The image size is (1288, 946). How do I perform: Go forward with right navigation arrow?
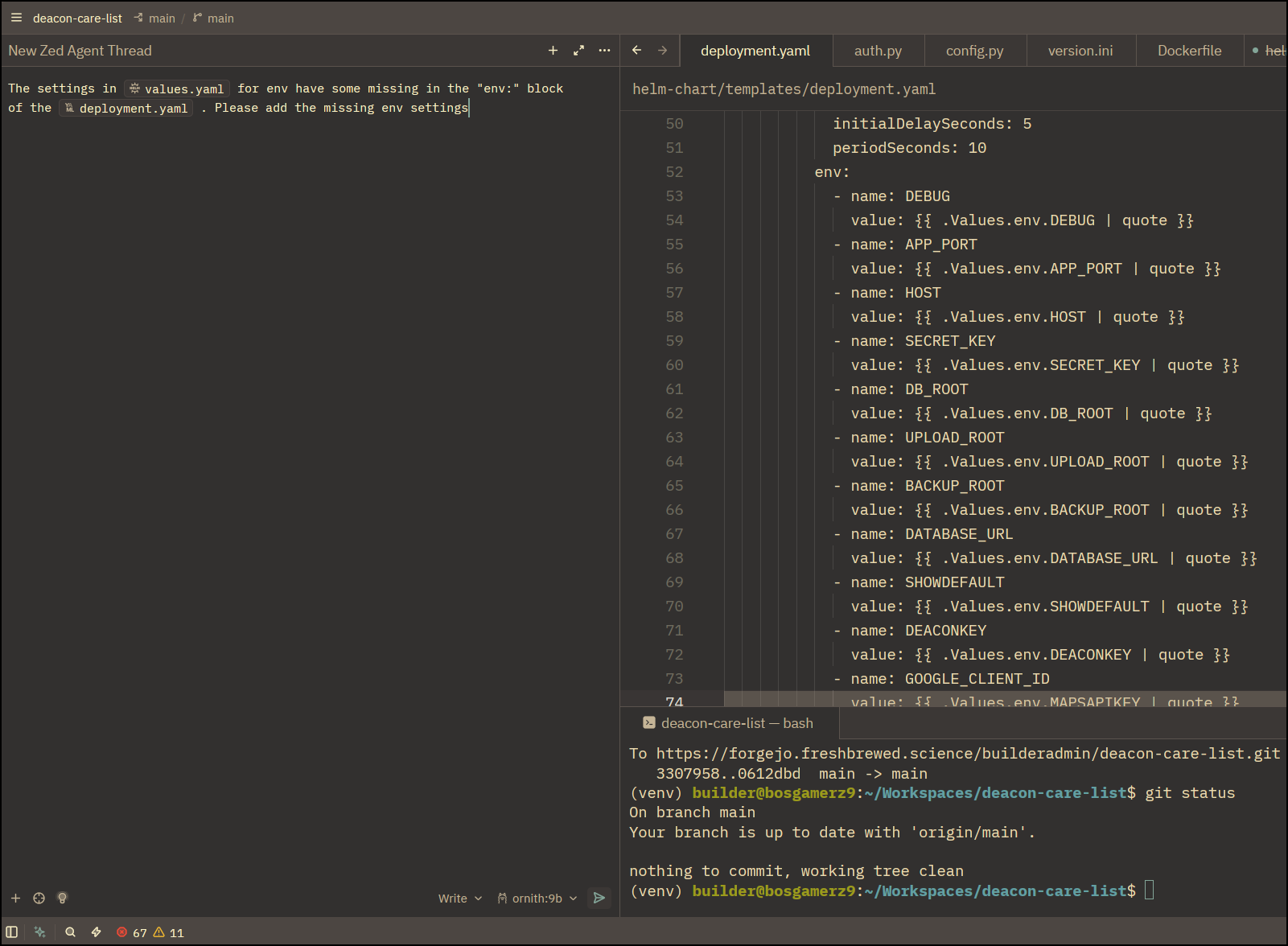662,50
